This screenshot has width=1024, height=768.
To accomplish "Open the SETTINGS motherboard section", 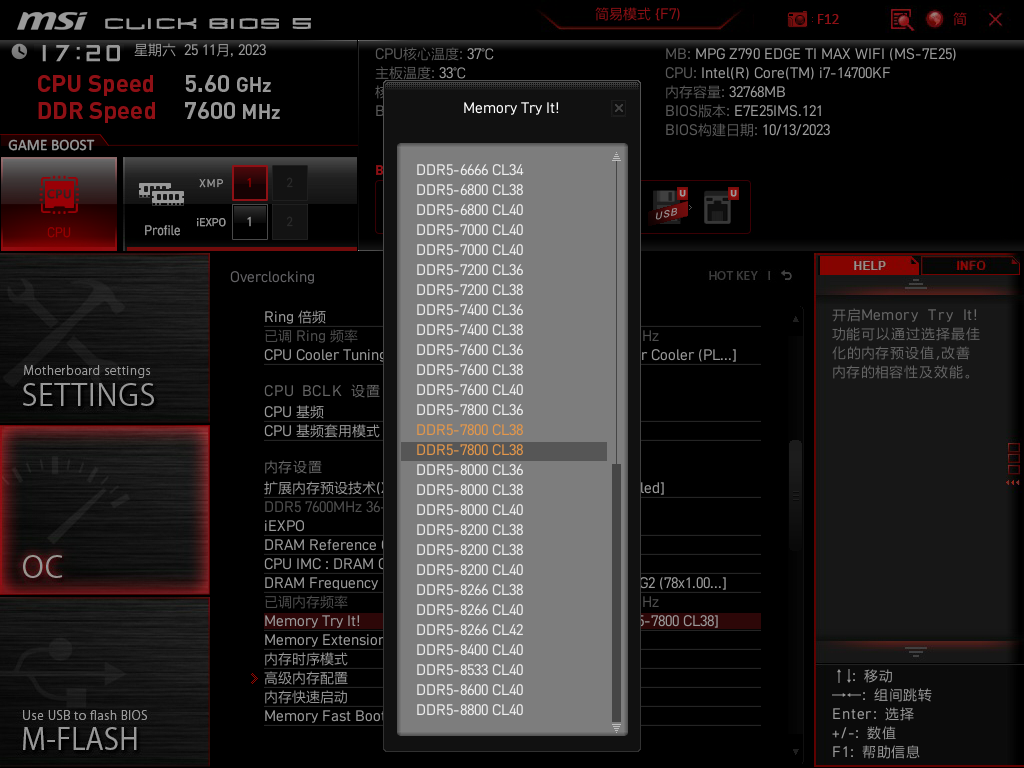I will click(104, 338).
